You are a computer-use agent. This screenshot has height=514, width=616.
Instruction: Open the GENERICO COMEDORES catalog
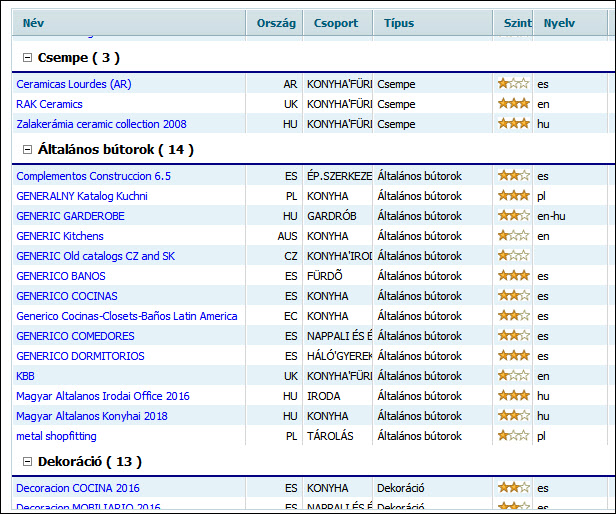75,336
